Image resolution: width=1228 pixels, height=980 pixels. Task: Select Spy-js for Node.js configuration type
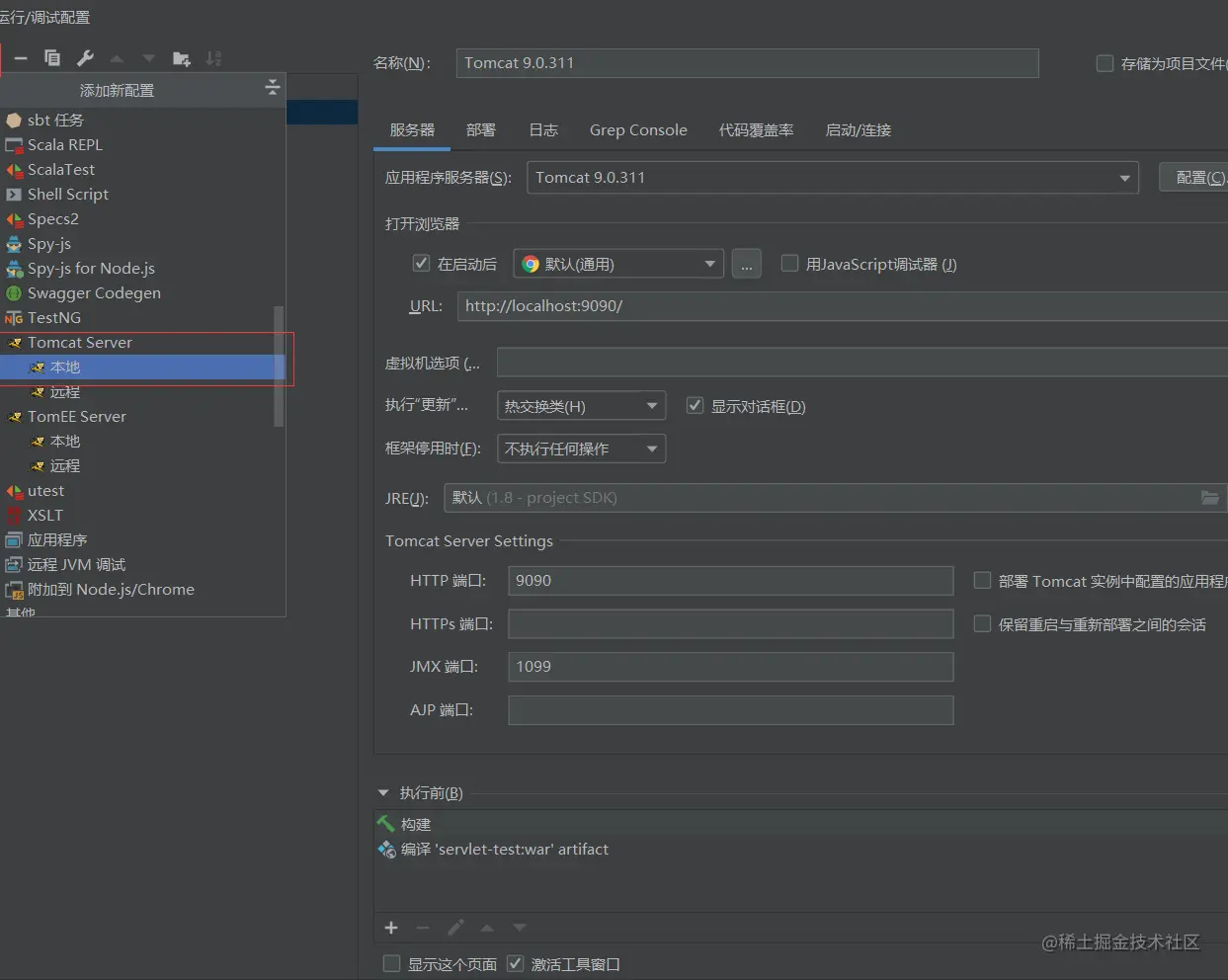[143, 268]
